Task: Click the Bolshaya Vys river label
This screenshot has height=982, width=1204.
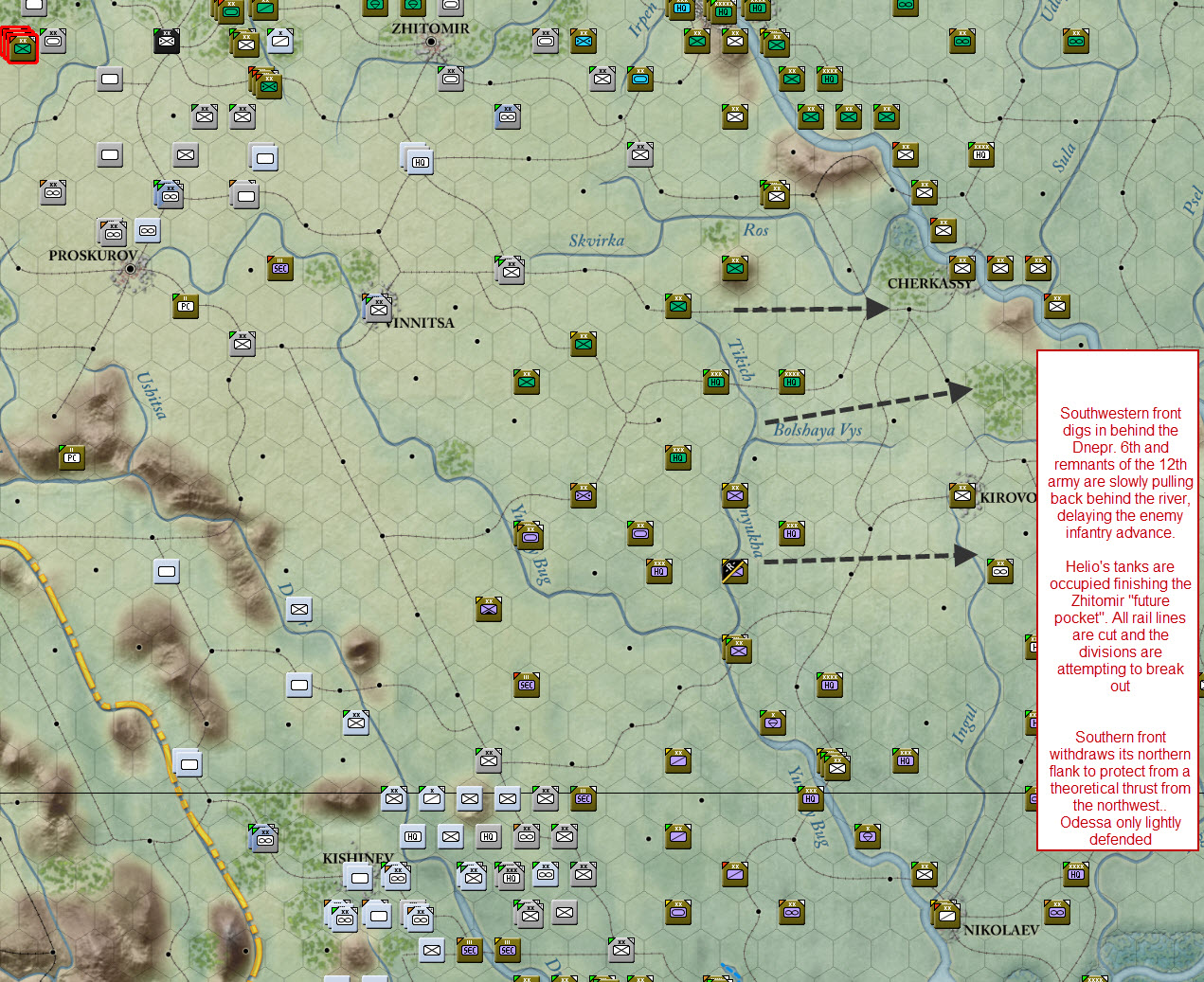Action: (818, 430)
